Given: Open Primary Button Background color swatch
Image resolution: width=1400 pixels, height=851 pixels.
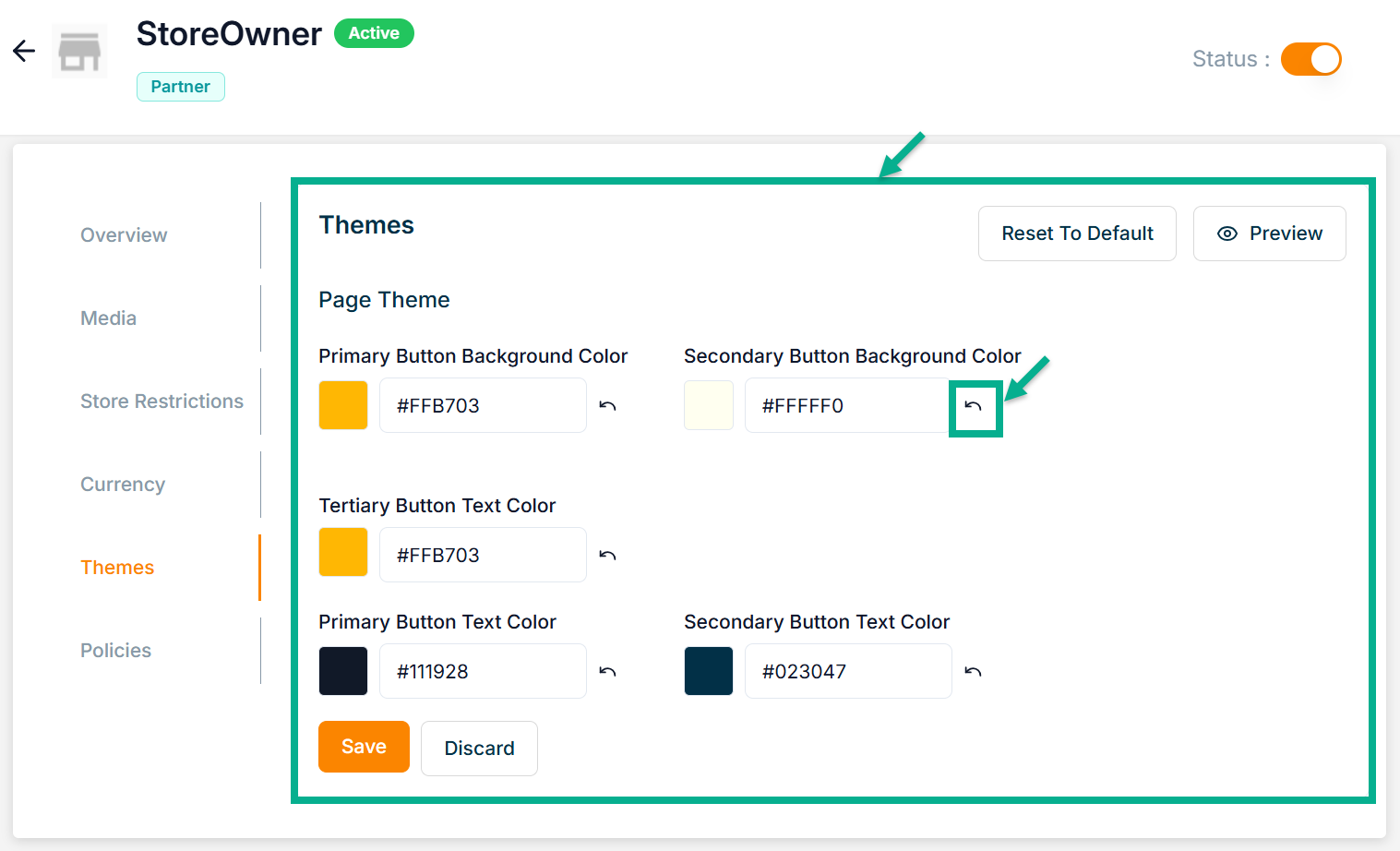Looking at the screenshot, I should [343, 405].
